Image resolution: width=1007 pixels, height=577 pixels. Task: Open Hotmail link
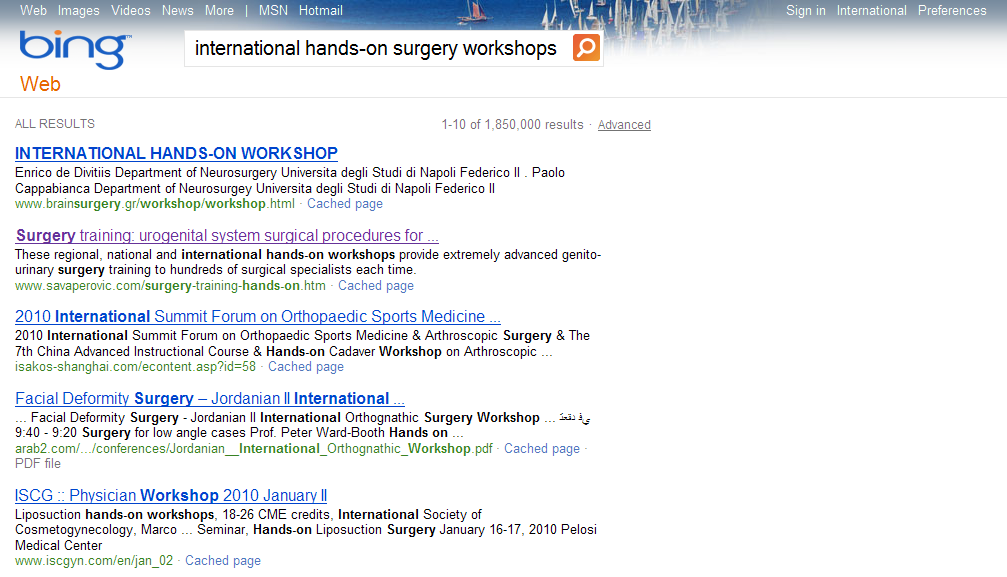(320, 11)
